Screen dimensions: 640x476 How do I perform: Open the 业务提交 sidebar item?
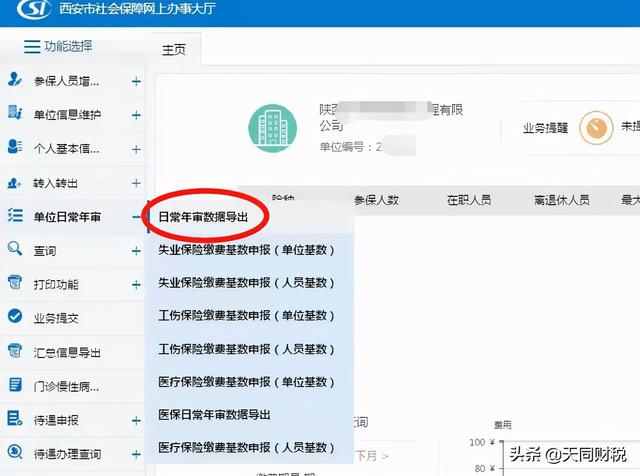(x=73, y=318)
